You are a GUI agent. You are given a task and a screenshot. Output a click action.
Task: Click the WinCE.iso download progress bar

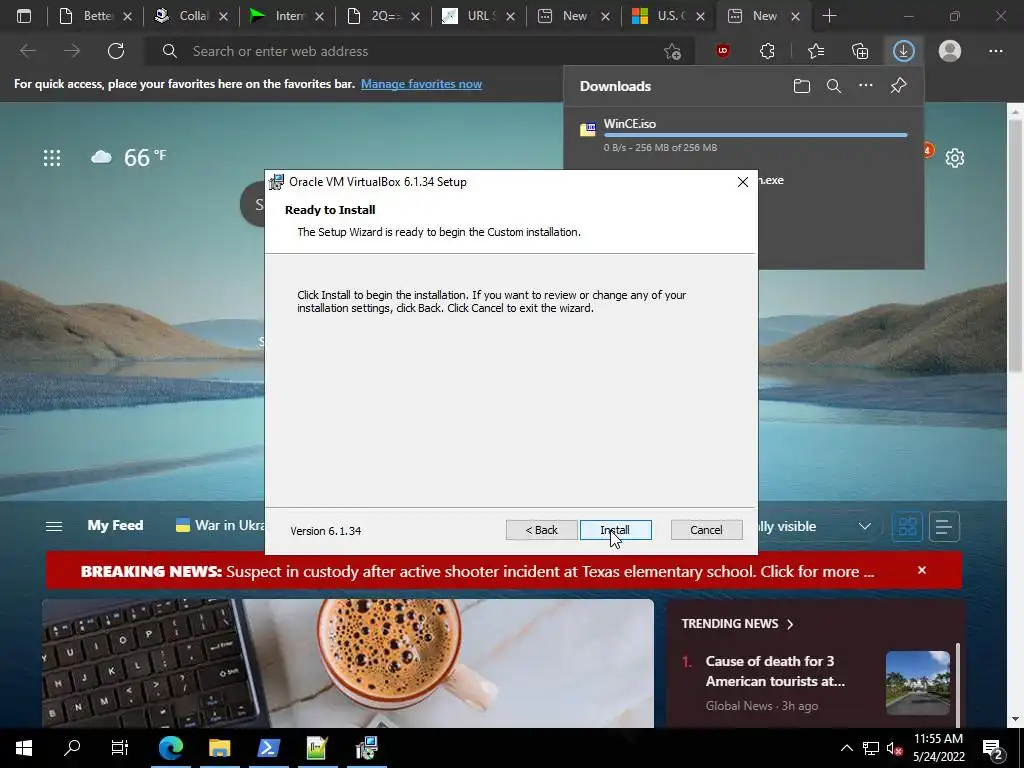(756, 135)
